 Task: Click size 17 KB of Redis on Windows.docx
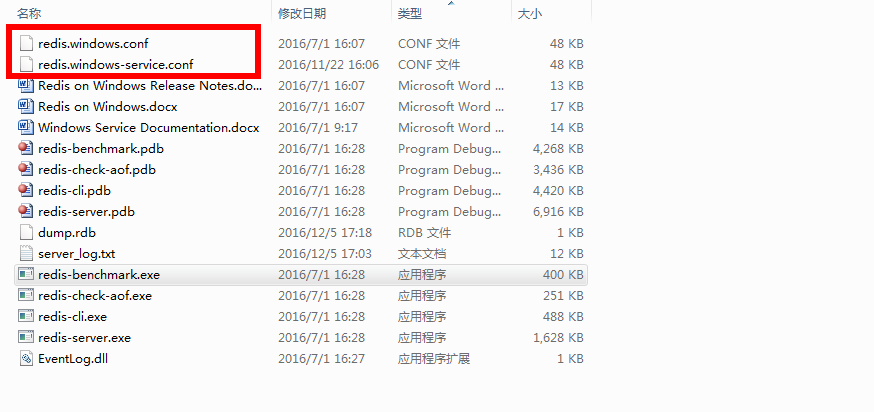coord(566,106)
